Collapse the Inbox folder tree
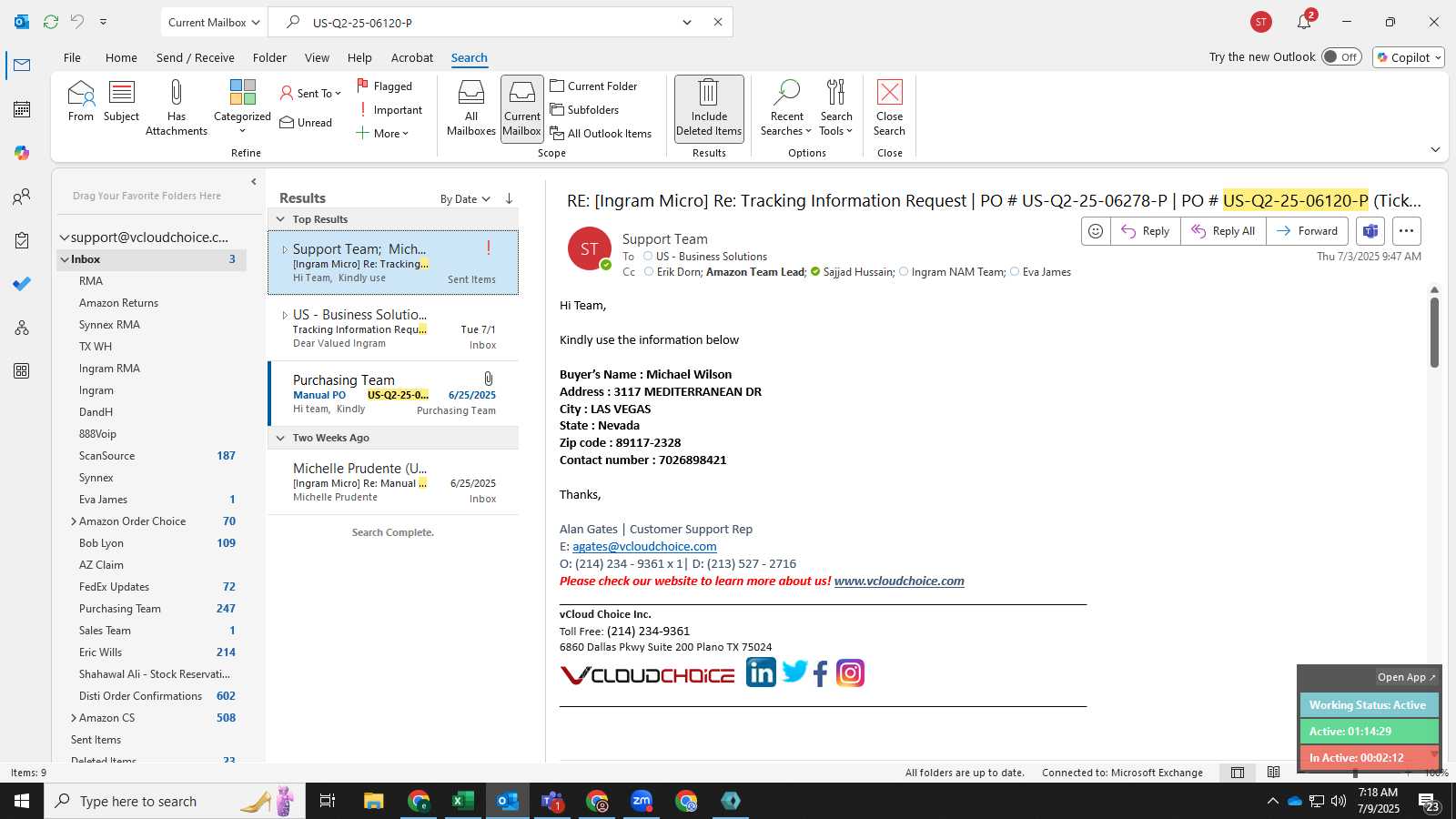Viewport: 1456px width, 819px height. tap(65, 259)
